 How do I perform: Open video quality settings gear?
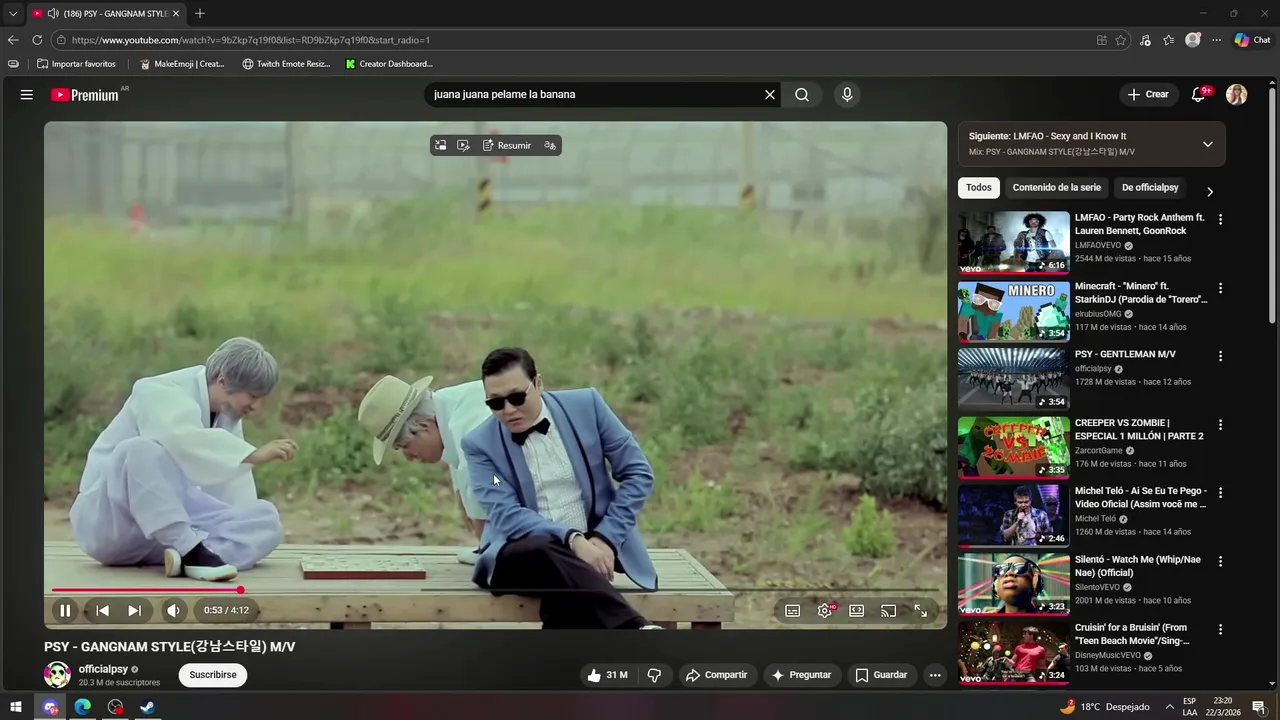(825, 610)
